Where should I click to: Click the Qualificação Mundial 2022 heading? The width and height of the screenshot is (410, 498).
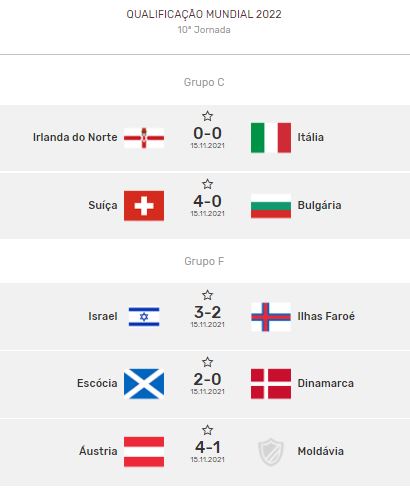204,14
